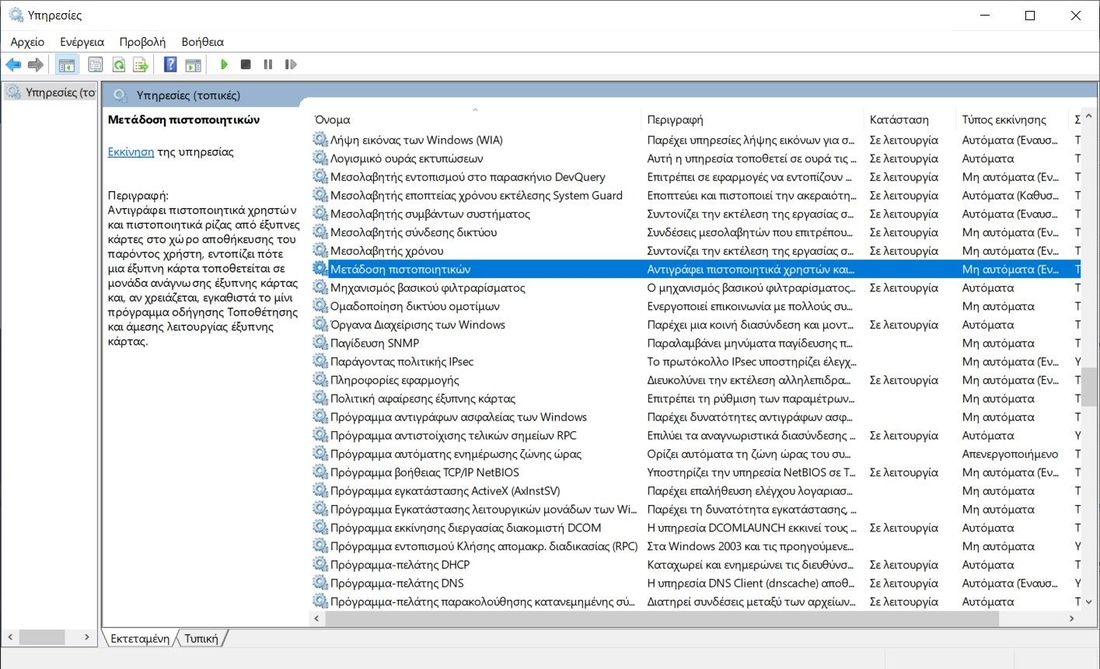
Task: Toggle the show/hide action pane toolbar icon
Action: [x=193, y=65]
